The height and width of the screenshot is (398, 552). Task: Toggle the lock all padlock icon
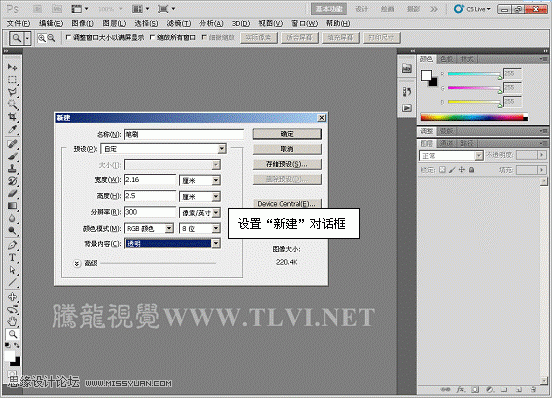pos(471,170)
